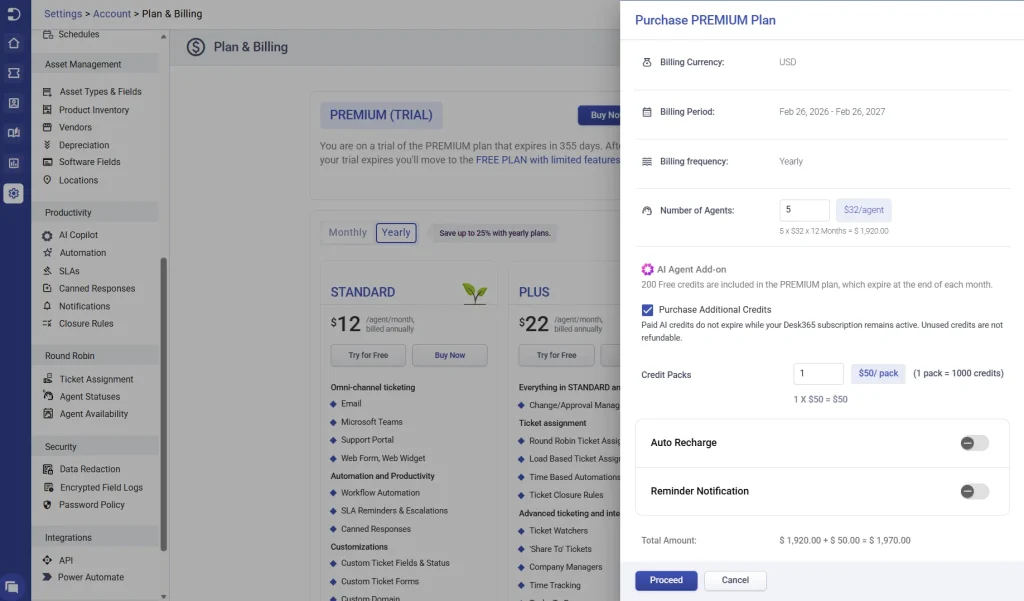The height and width of the screenshot is (601, 1024).
Task: Open the chat icon at bottom left
Action: click(12, 587)
